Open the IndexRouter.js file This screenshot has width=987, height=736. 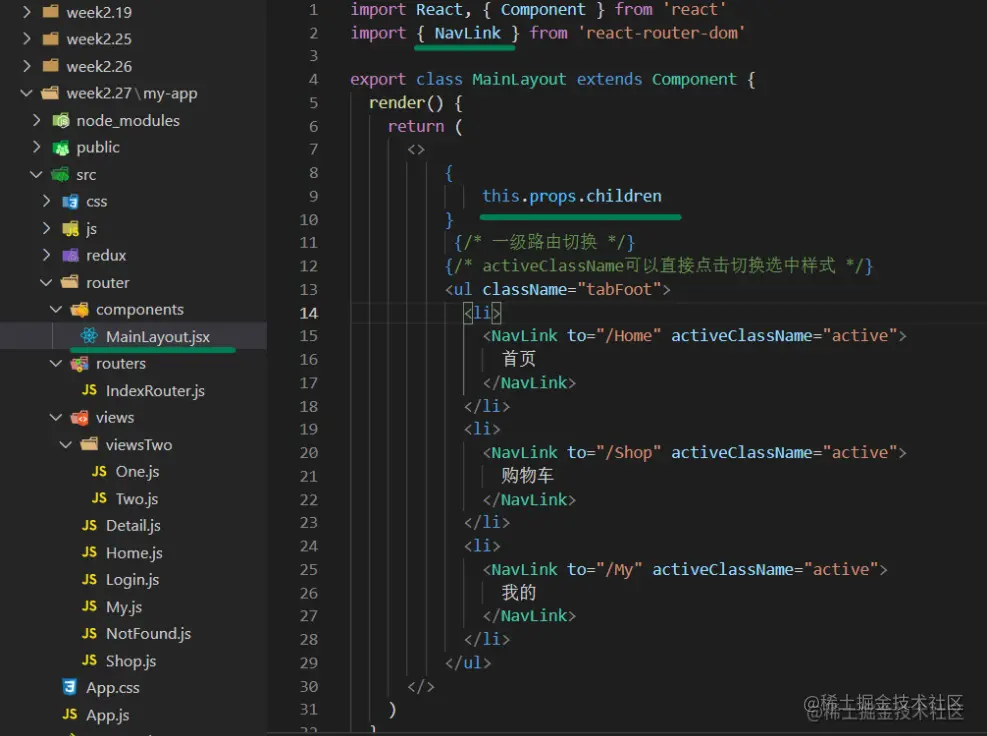pos(155,391)
